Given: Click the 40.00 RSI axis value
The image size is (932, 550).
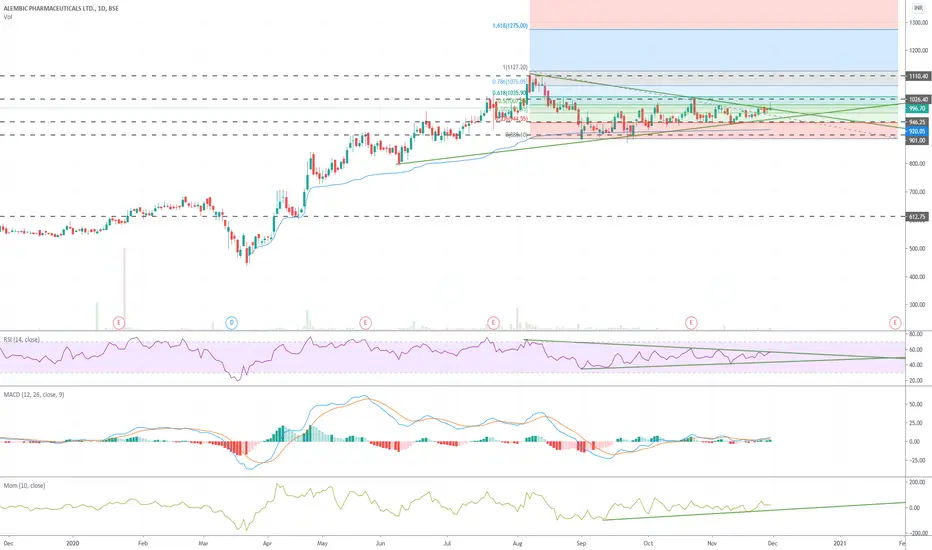Looking at the screenshot, I should (917, 365).
